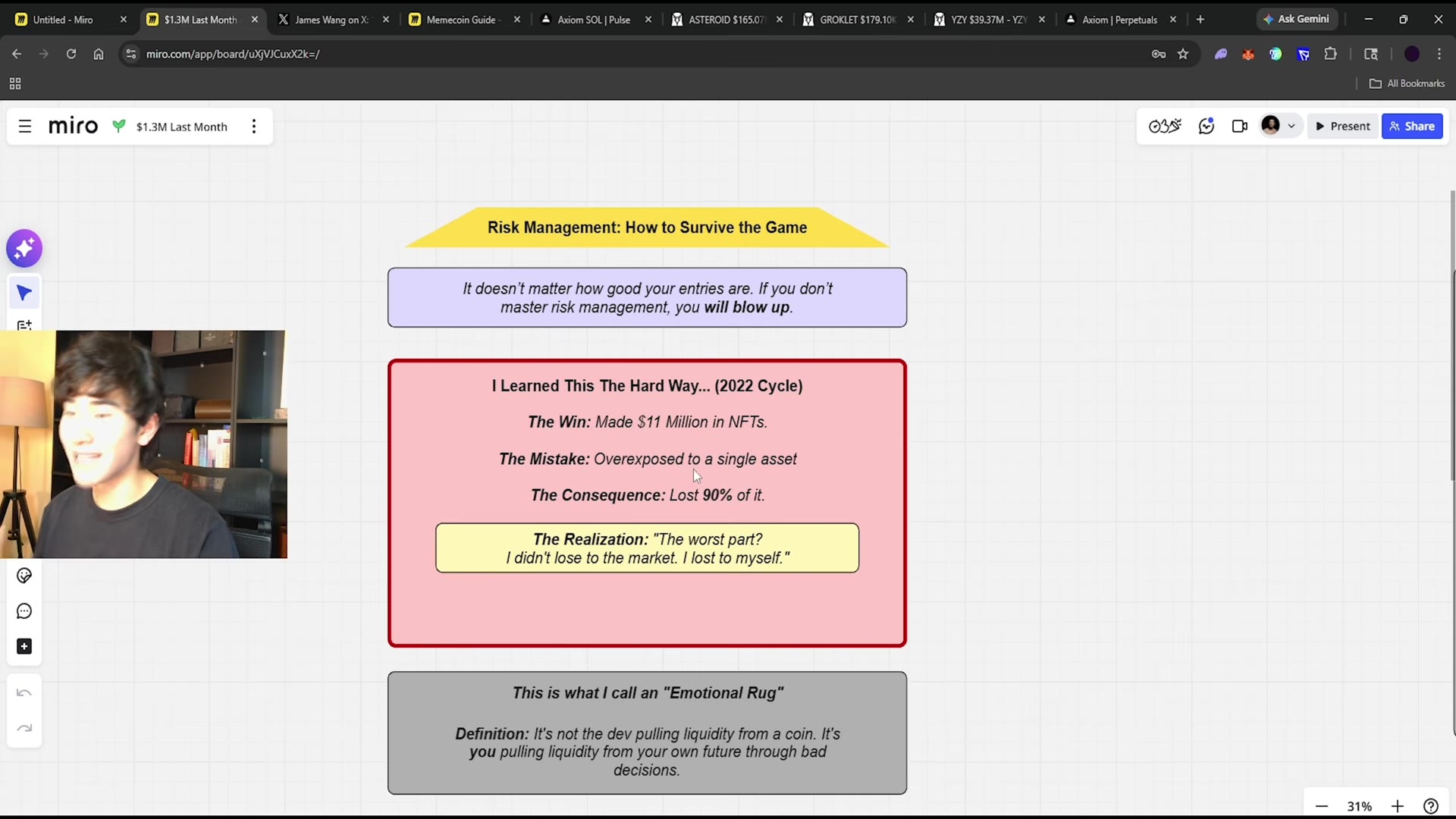Open the All Bookmarks folder

1407,83
